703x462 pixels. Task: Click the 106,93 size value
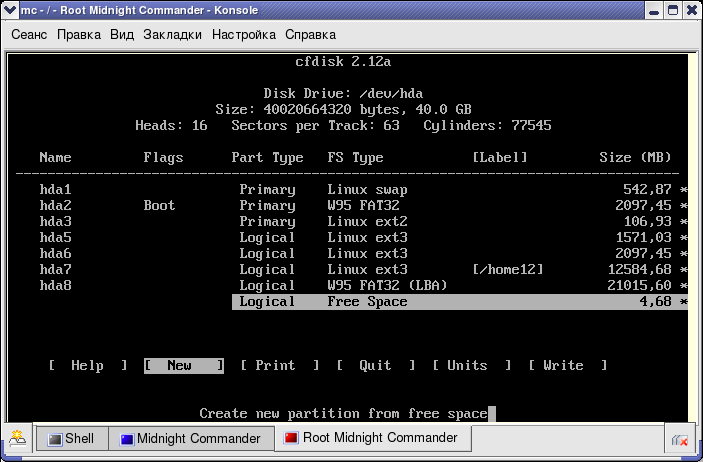pos(648,222)
